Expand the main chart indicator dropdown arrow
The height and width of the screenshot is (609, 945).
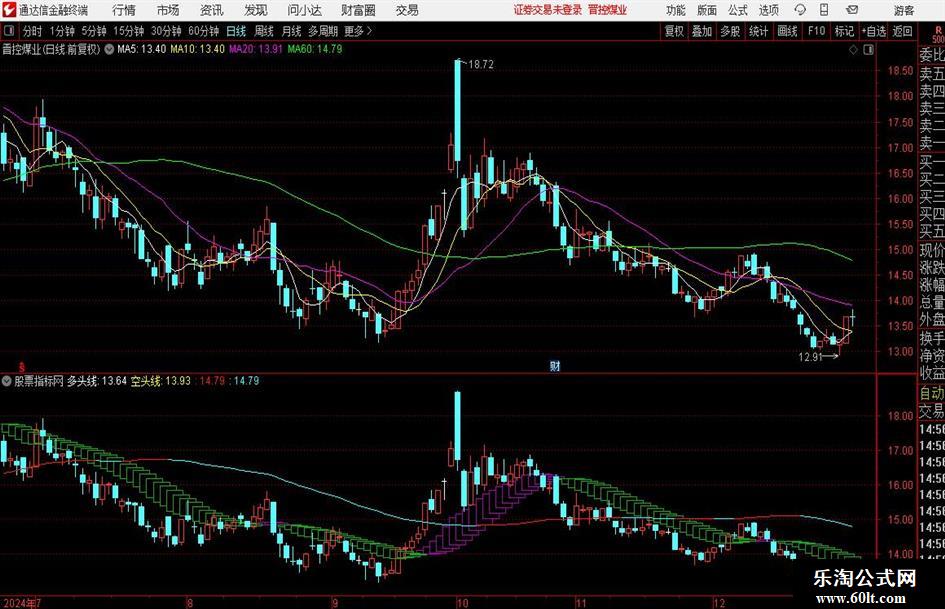[109, 49]
